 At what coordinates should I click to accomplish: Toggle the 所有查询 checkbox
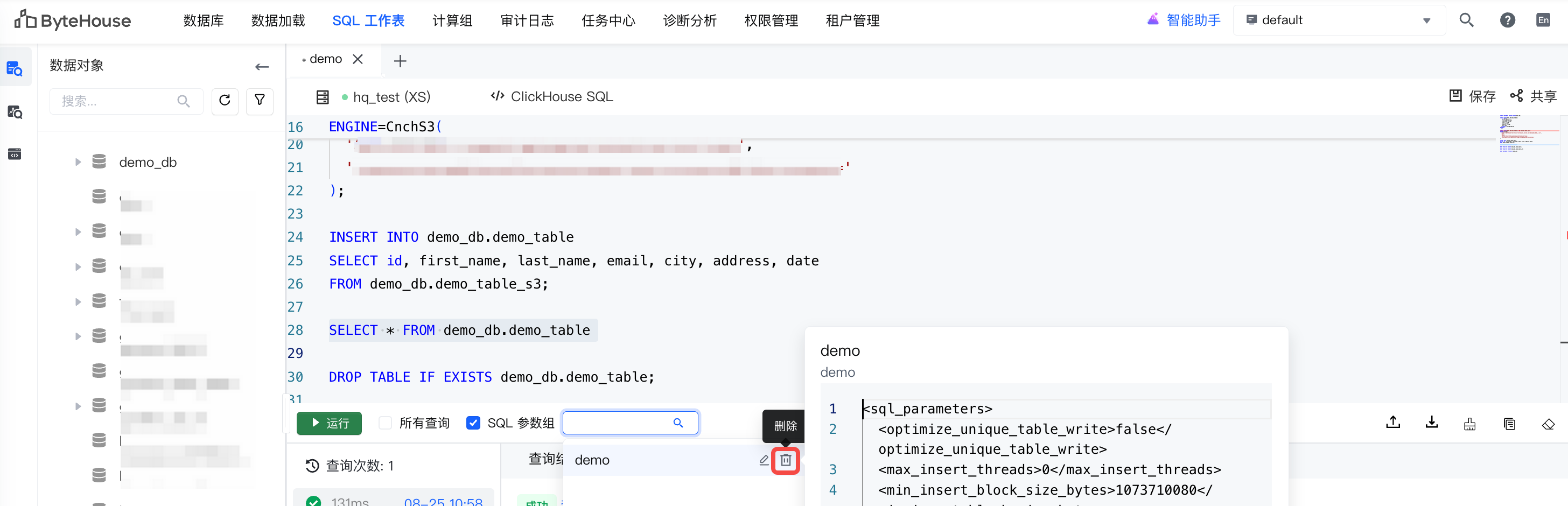click(386, 423)
